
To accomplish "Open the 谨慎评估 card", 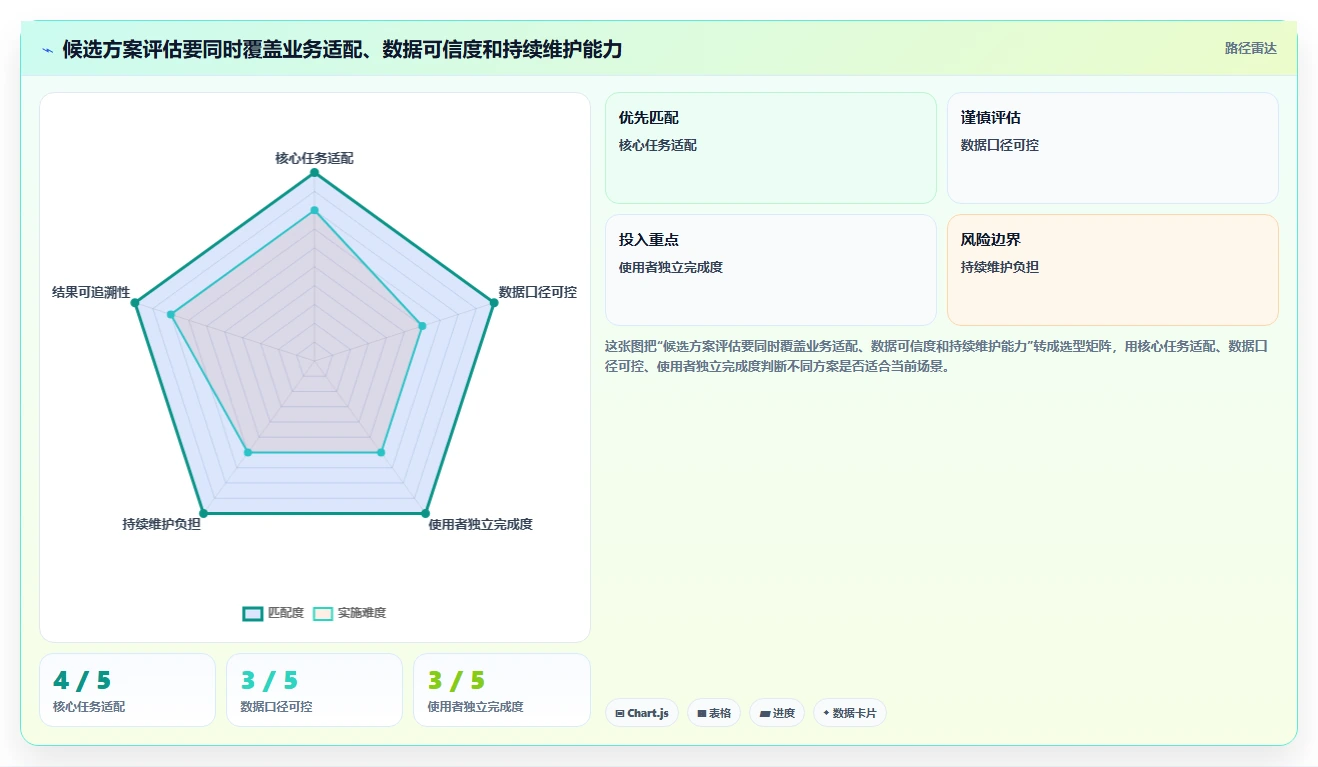I will coord(1112,148).
